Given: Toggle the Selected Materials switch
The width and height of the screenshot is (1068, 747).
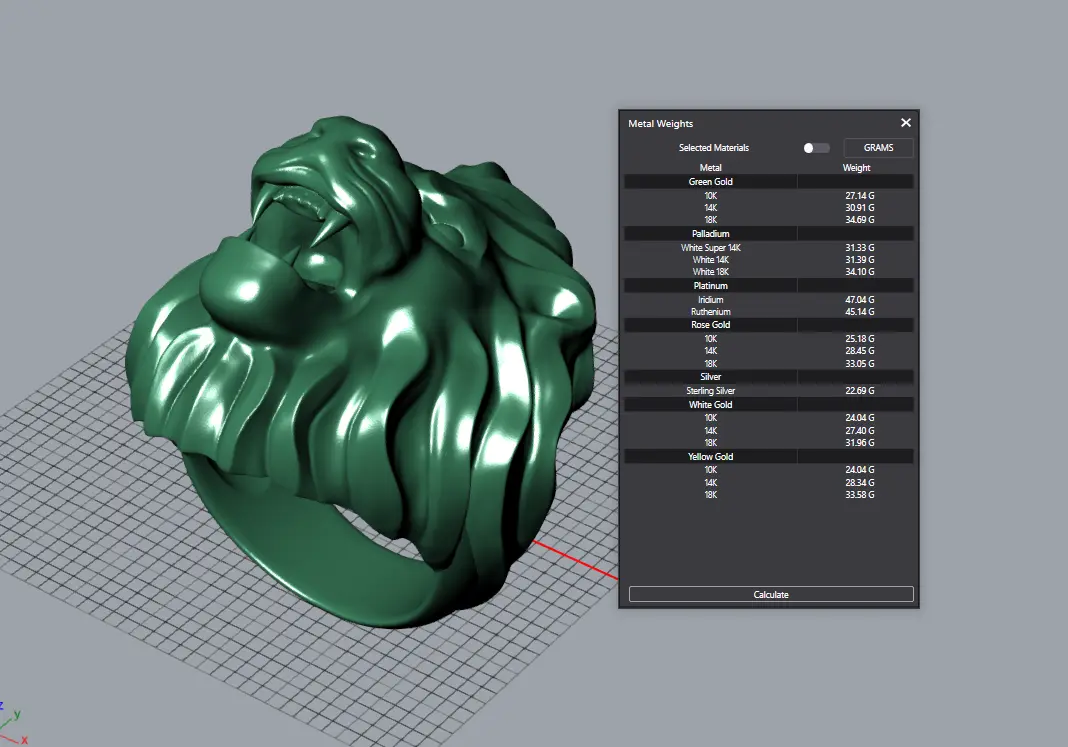Looking at the screenshot, I should [x=816, y=148].
